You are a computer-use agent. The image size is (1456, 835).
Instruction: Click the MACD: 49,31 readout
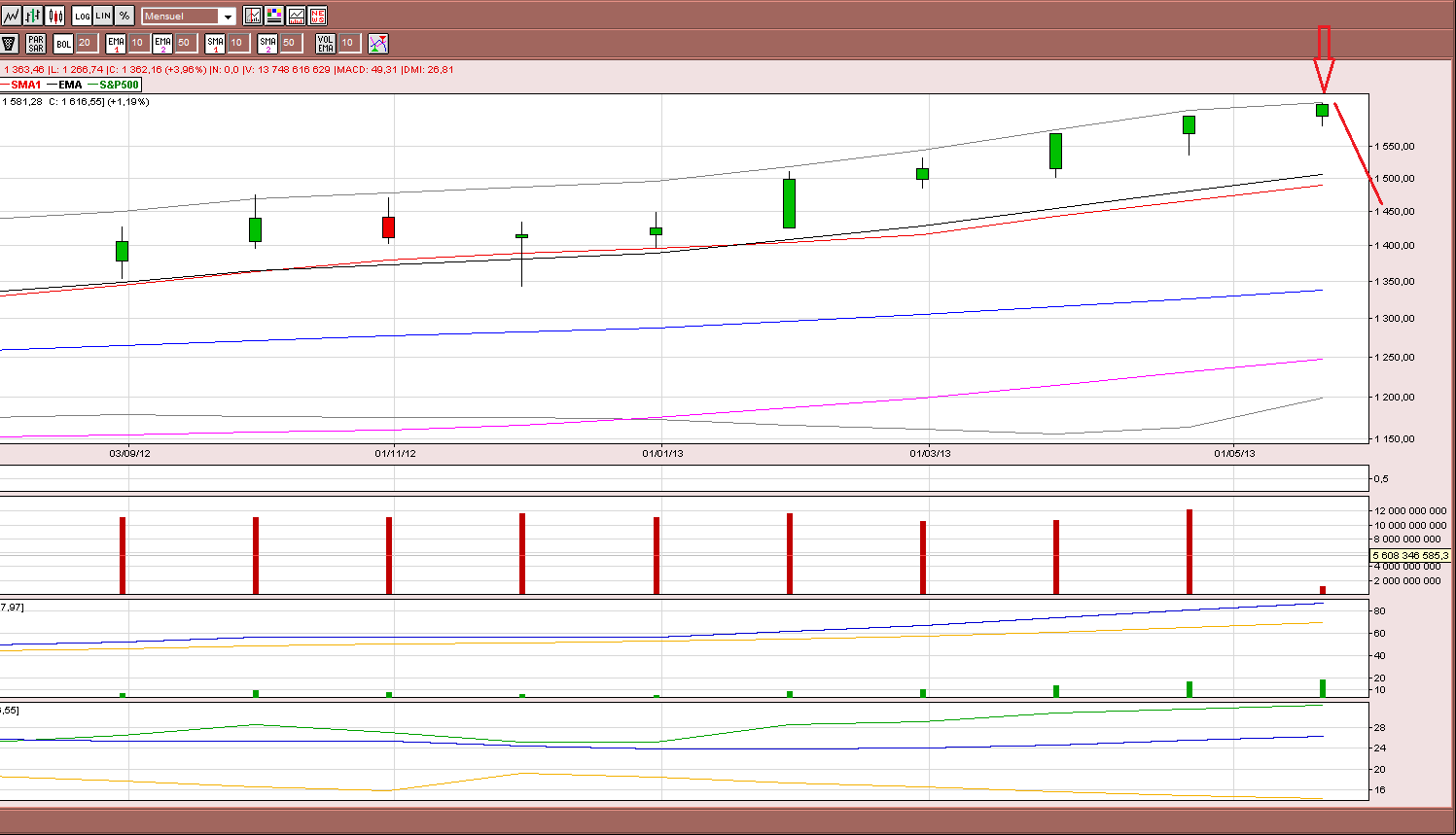point(367,70)
